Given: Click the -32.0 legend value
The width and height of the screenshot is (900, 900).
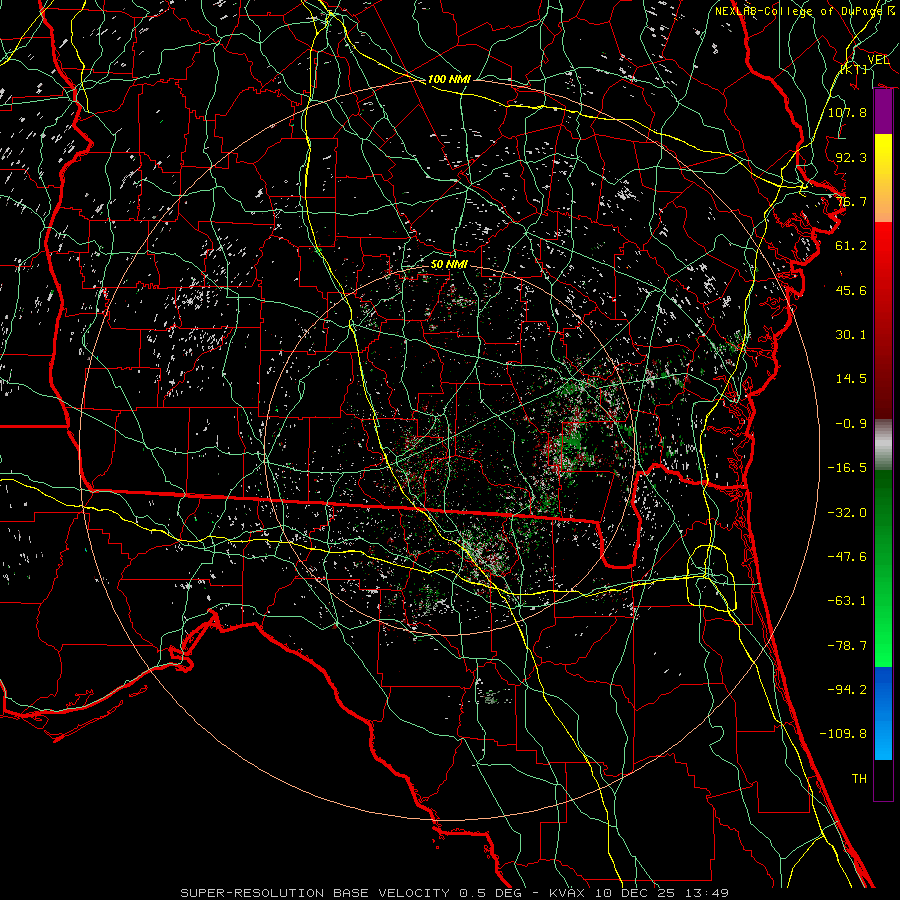Looking at the screenshot, I should pyautogui.click(x=847, y=513).
